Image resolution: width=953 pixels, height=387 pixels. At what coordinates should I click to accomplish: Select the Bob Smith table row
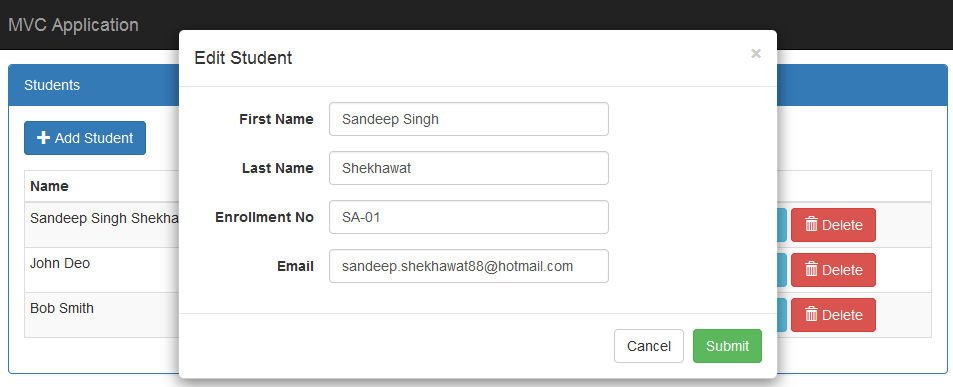tap(478, 315)
